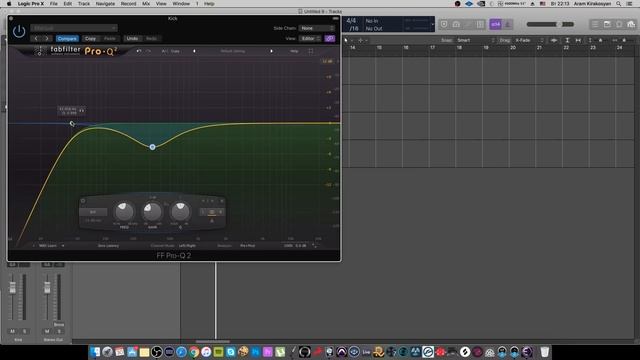Viewport: 640px width, 360px height.
Task: Click the Pro-Q redo arrow icon
Action: coord(149,51)
